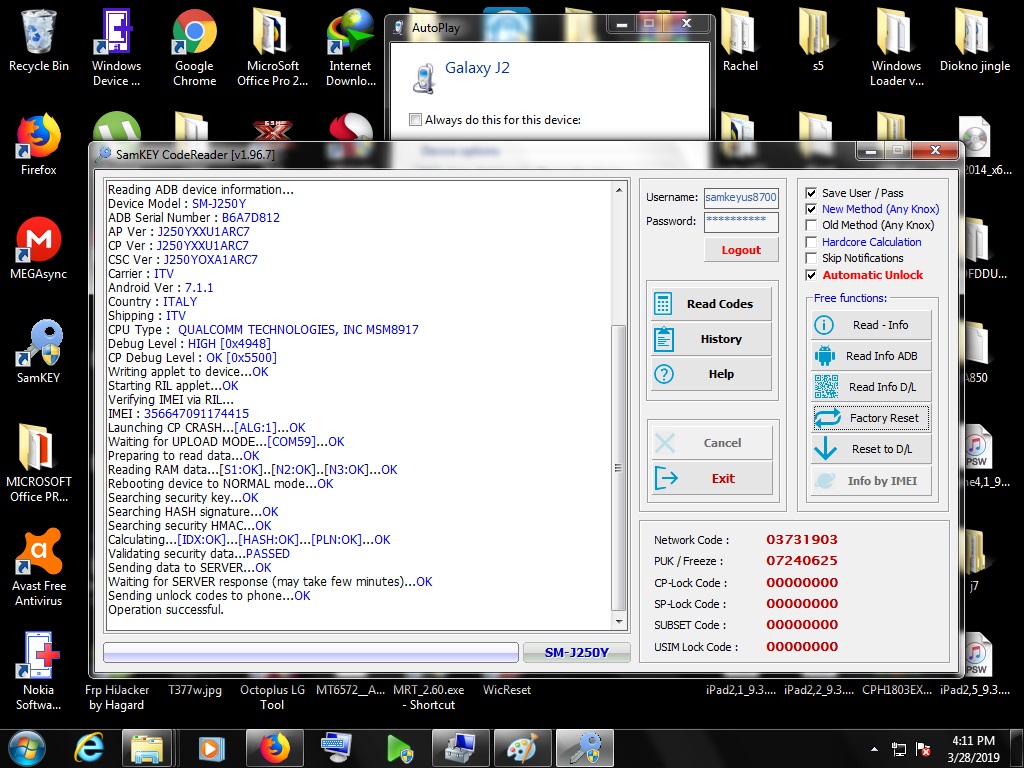Select Internet Download Manager desktop icon
1024x768 pixels.
(351, 47)
